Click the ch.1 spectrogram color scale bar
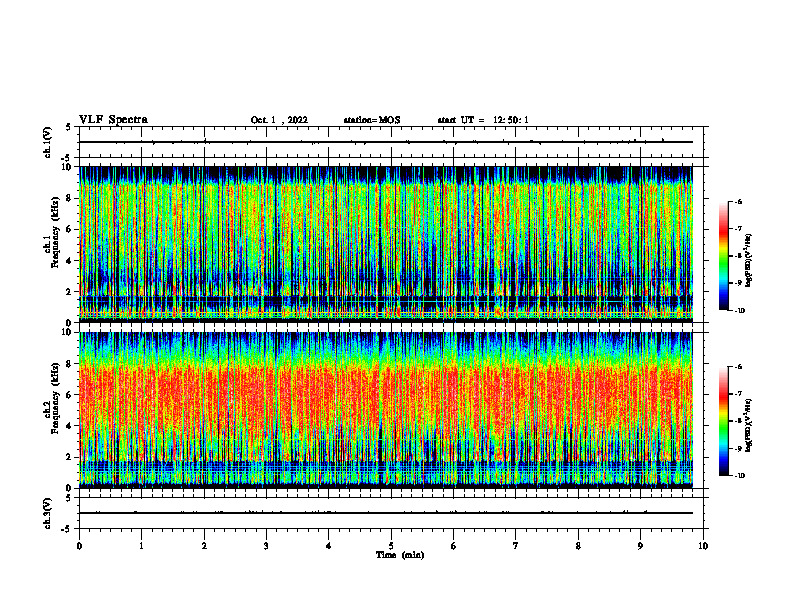The image size is (792, 612). pyautogui.click(x=723, y=256)
